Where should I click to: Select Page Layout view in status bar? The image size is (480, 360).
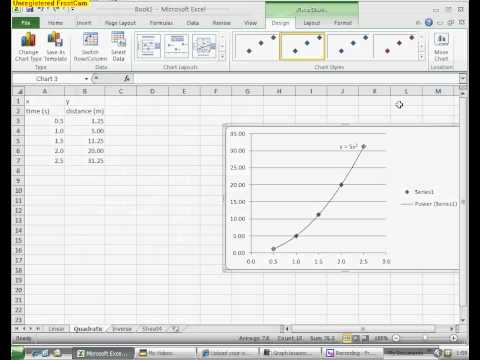356,339
